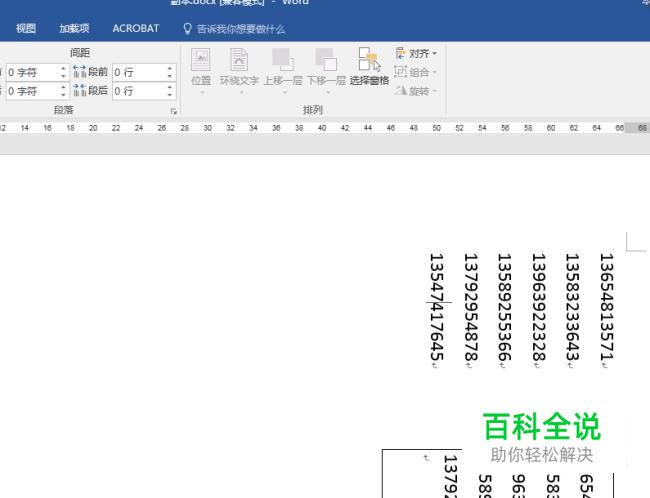Click vertical number 13654813571

[606, 307]
